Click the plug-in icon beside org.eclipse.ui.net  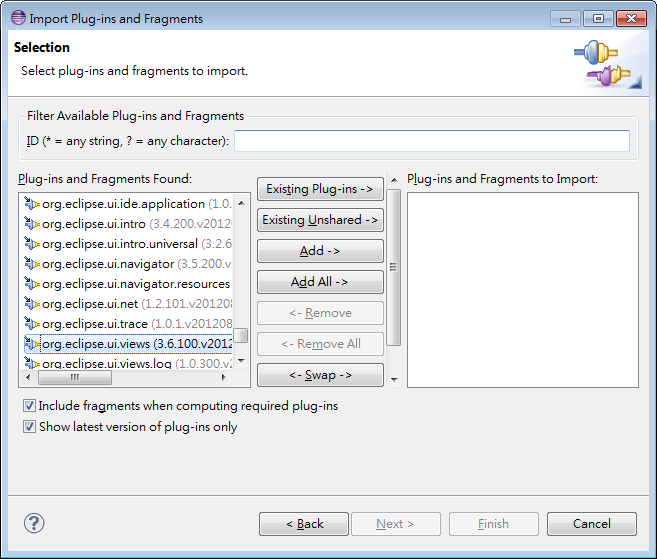coord(32,304)
